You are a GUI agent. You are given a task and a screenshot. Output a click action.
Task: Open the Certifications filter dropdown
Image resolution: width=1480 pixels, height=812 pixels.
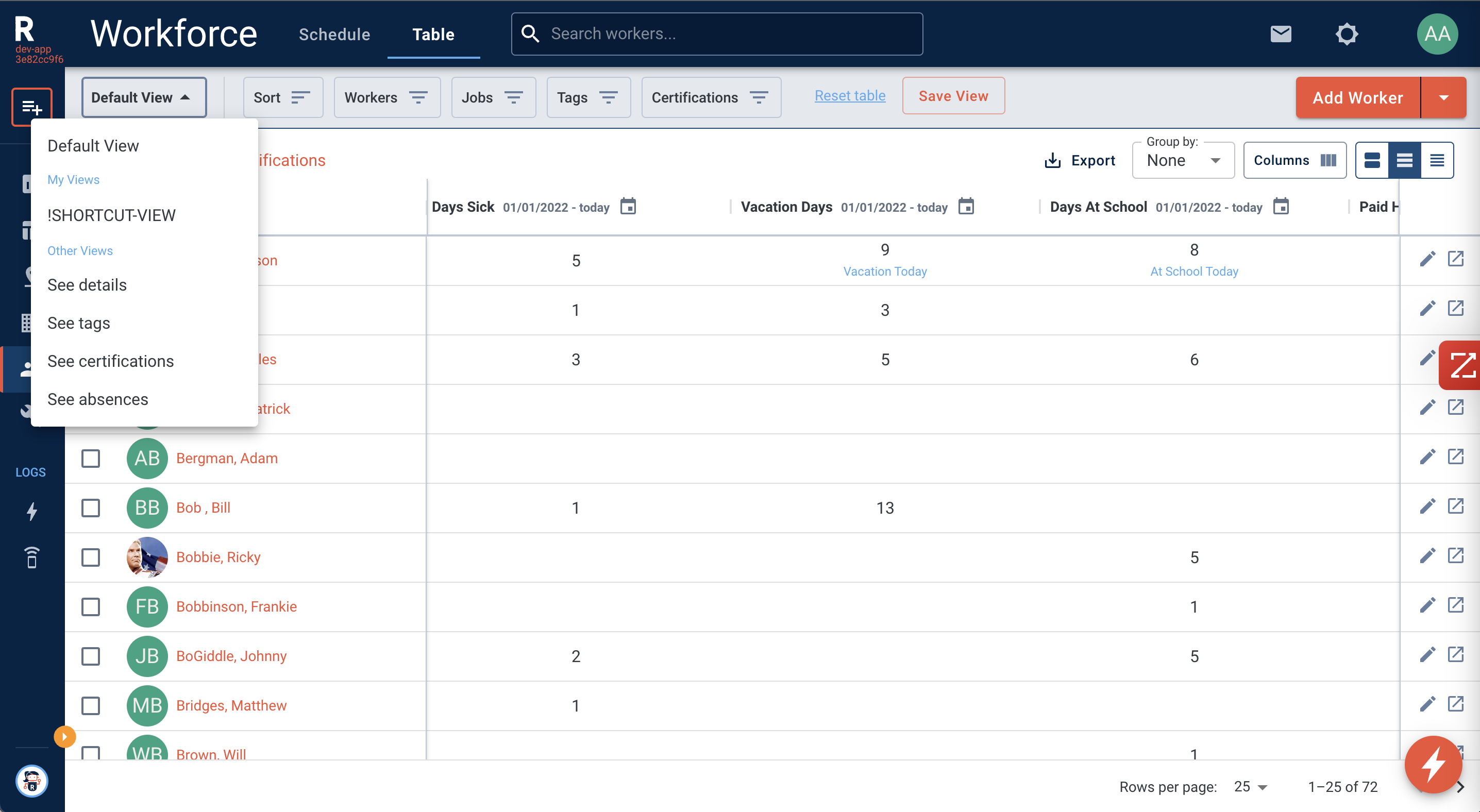click(x=711, y=97)
